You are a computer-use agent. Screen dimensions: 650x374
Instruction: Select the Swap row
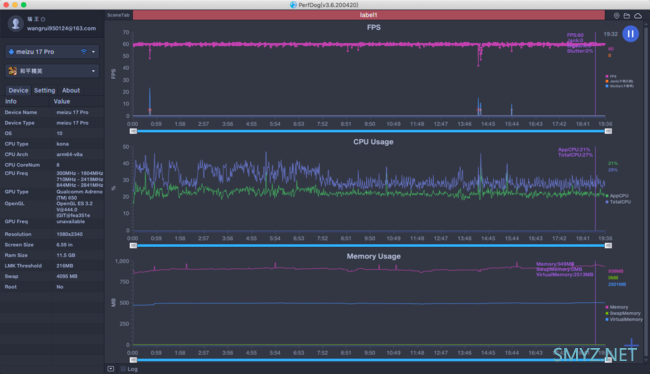[x=52, y=276]
